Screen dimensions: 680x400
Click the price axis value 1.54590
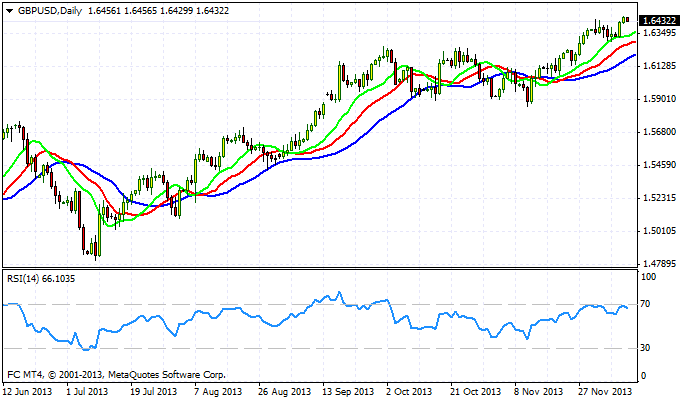pos(659,165)
